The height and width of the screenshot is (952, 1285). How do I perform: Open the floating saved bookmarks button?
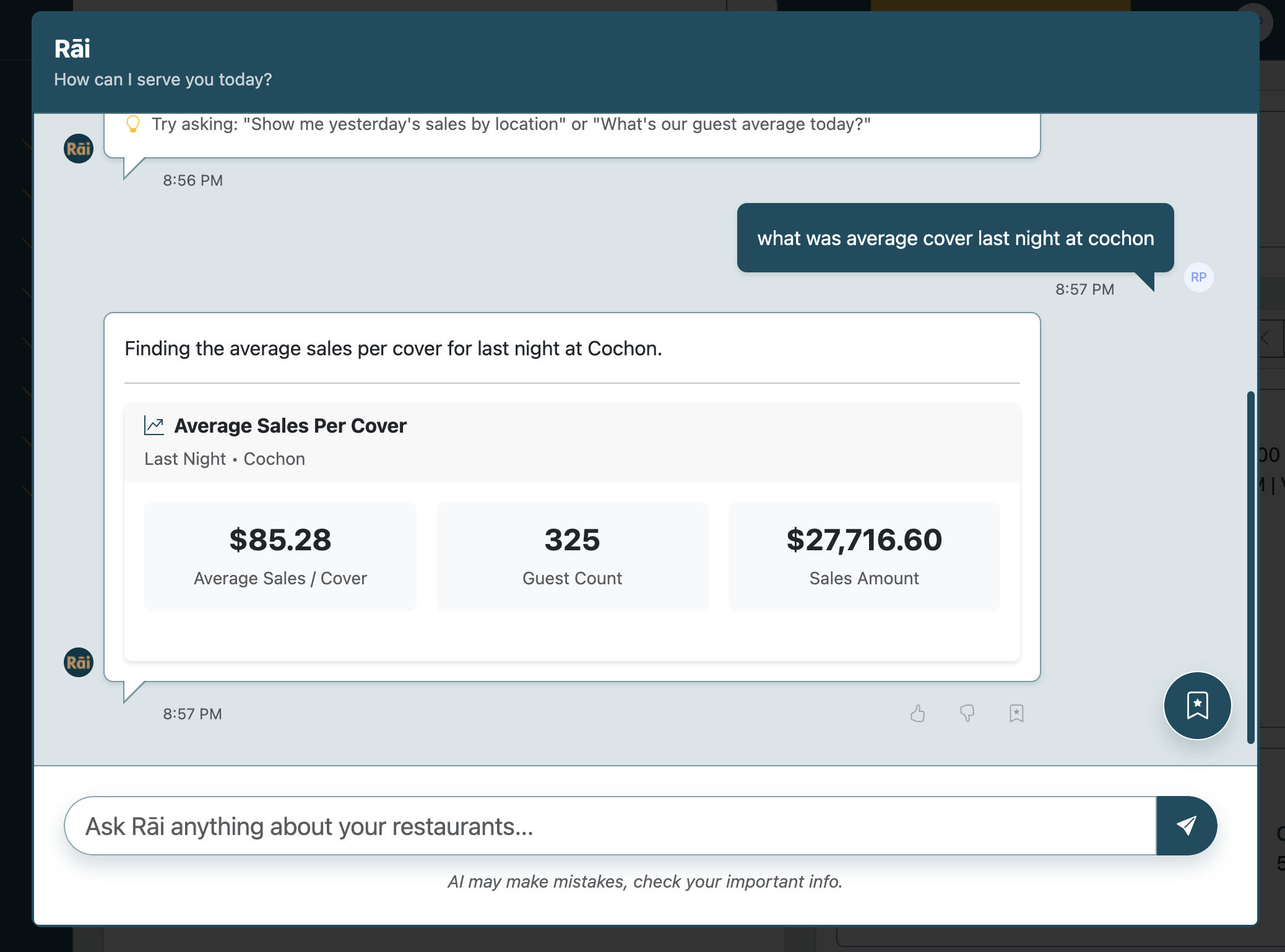(1197, 706)
